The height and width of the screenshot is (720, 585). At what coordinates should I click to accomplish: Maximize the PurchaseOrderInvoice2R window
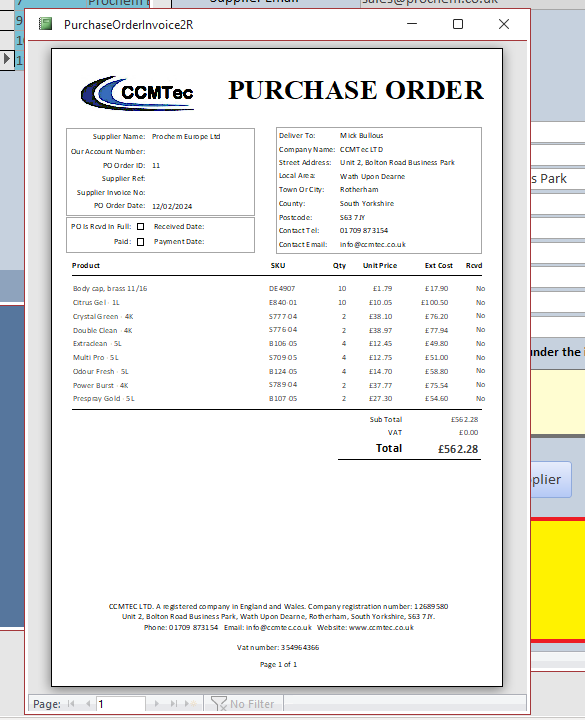click(458, 24)
